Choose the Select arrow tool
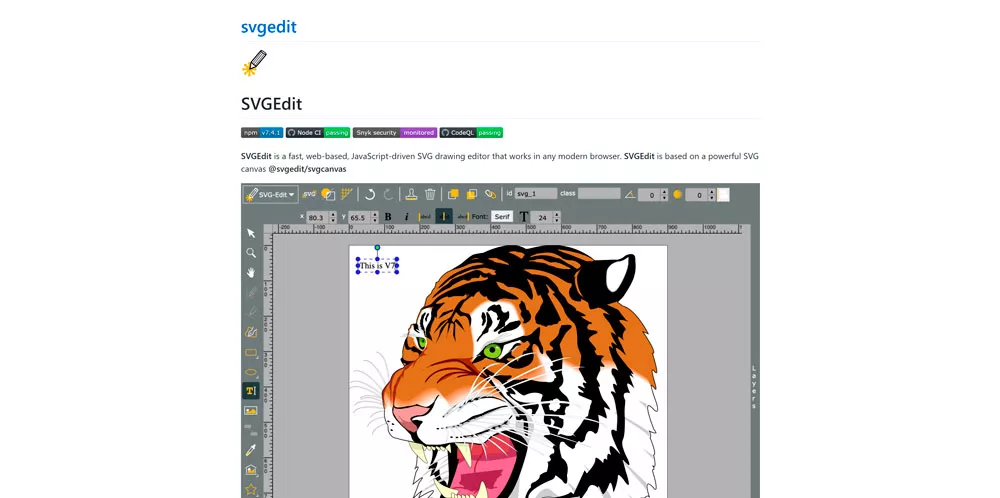This screenshot has height=498, width=1000. 251,233
